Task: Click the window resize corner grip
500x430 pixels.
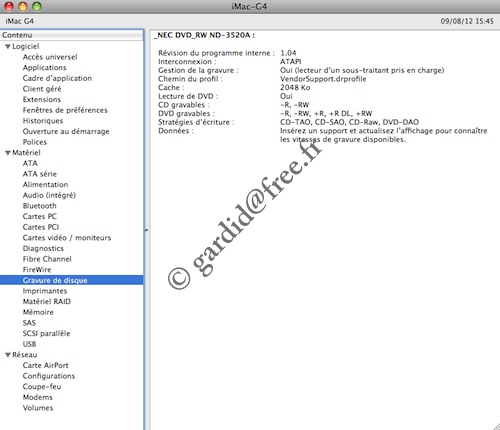Action: (496, 426)
